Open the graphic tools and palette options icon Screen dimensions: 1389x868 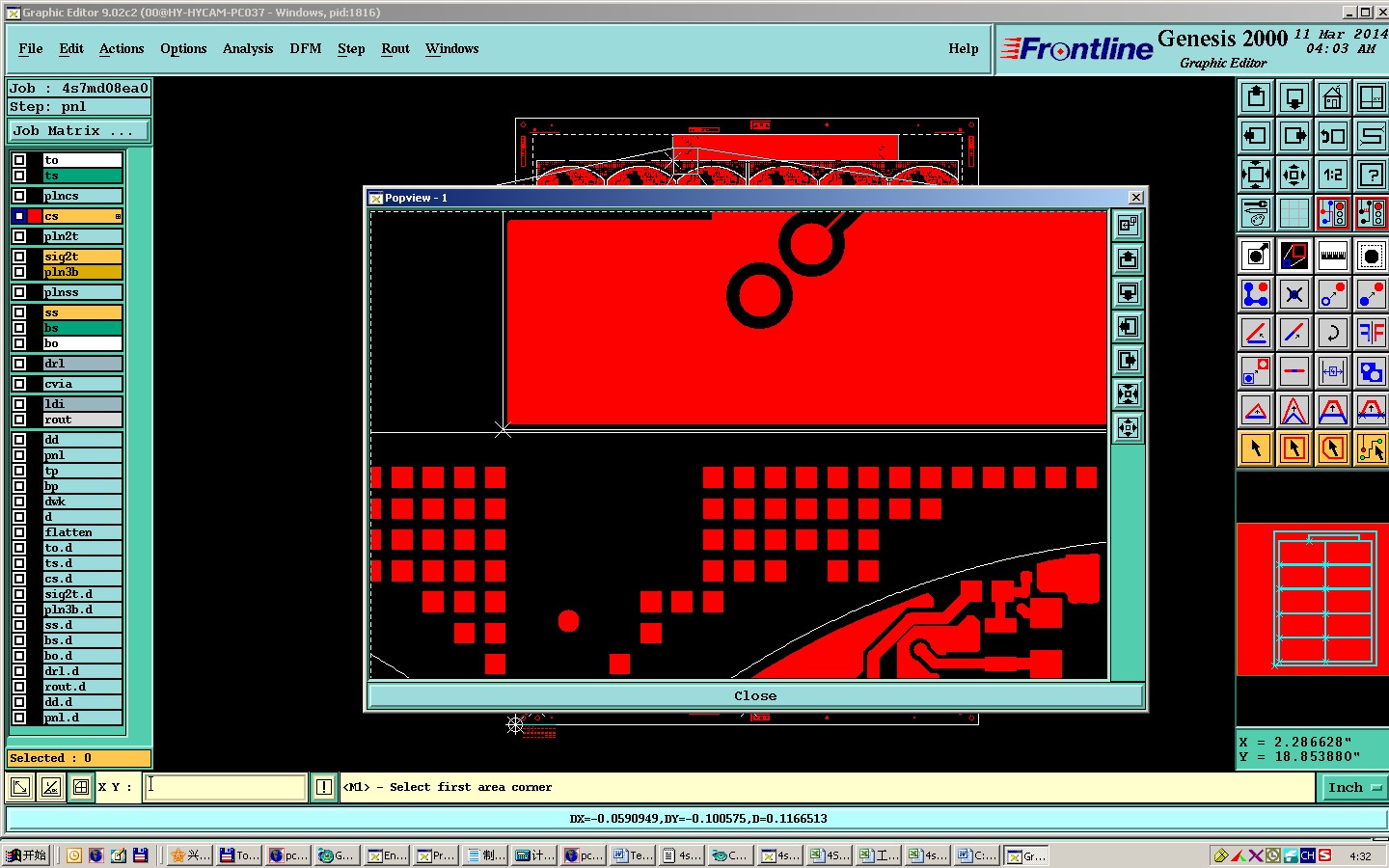(1256, 213)
